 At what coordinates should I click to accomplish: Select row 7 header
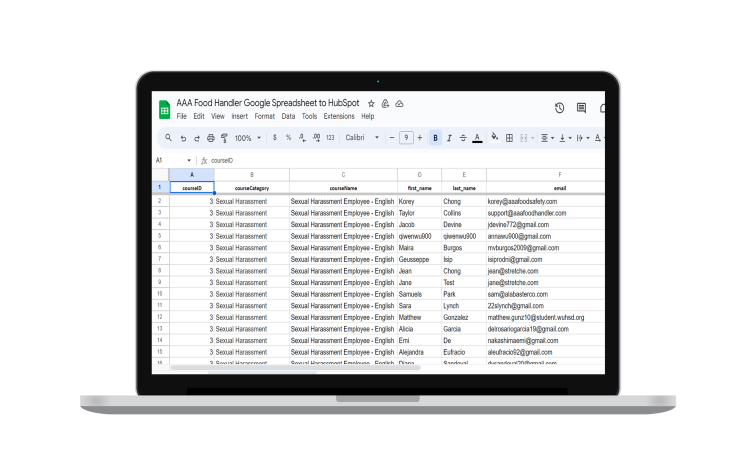click(x=161, y=259)
